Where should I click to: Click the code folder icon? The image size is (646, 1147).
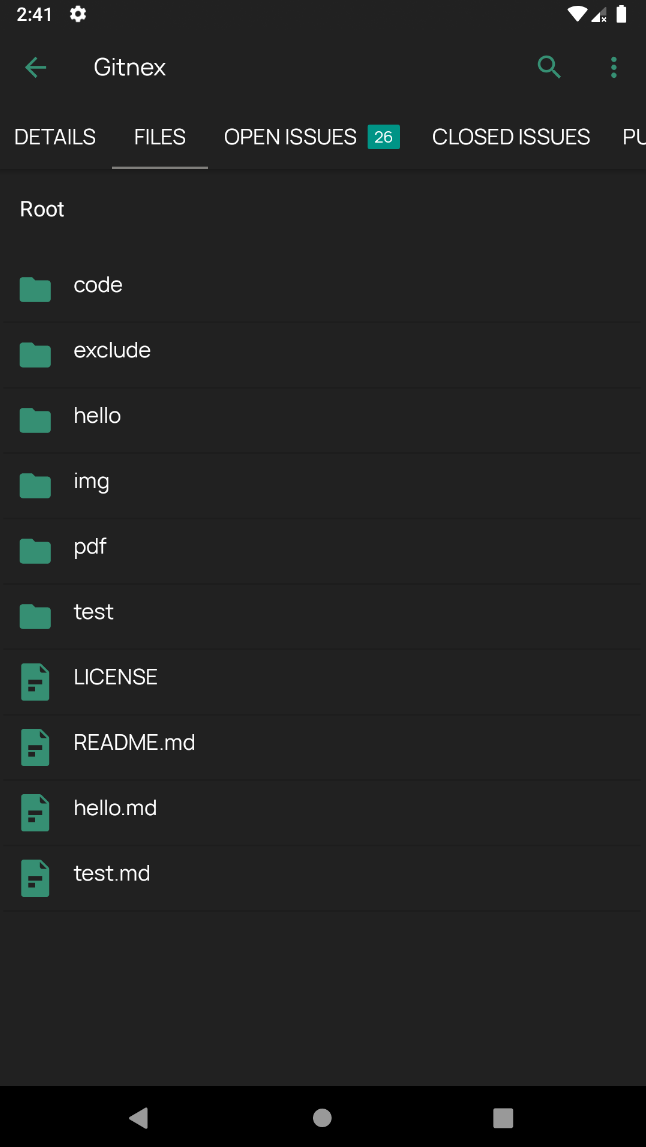coord(35,290)
